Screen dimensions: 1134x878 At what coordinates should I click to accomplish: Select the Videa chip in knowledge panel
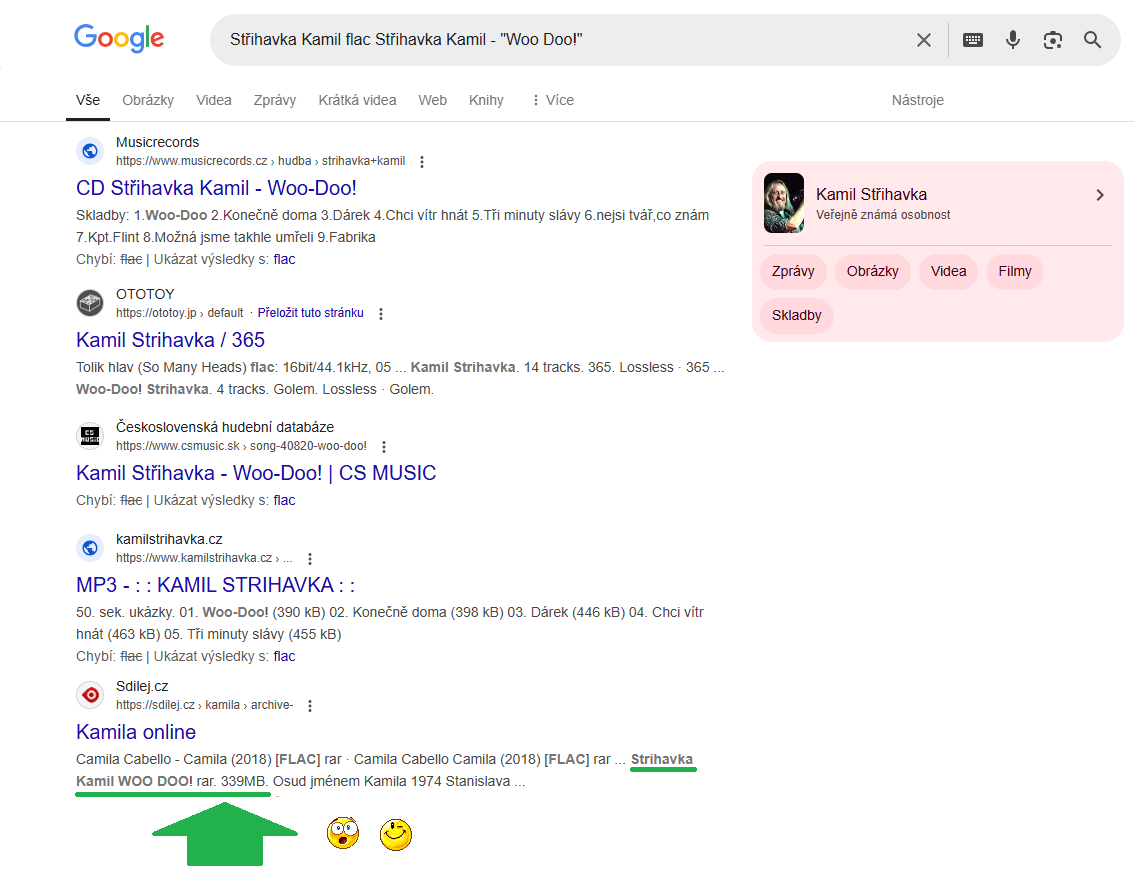tap(948, 271)
